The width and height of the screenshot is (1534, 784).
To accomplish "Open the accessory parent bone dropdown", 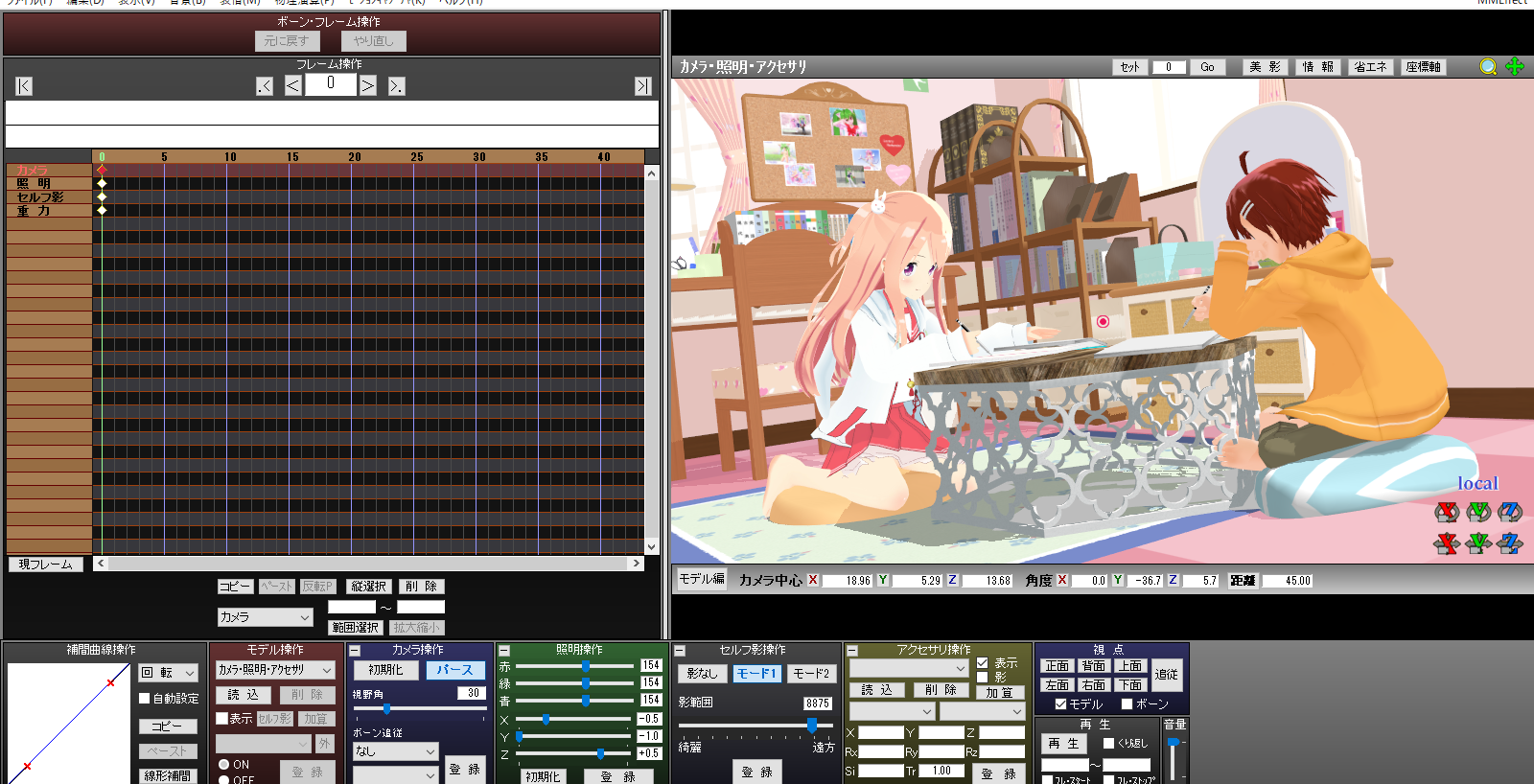I will point(983,711).
